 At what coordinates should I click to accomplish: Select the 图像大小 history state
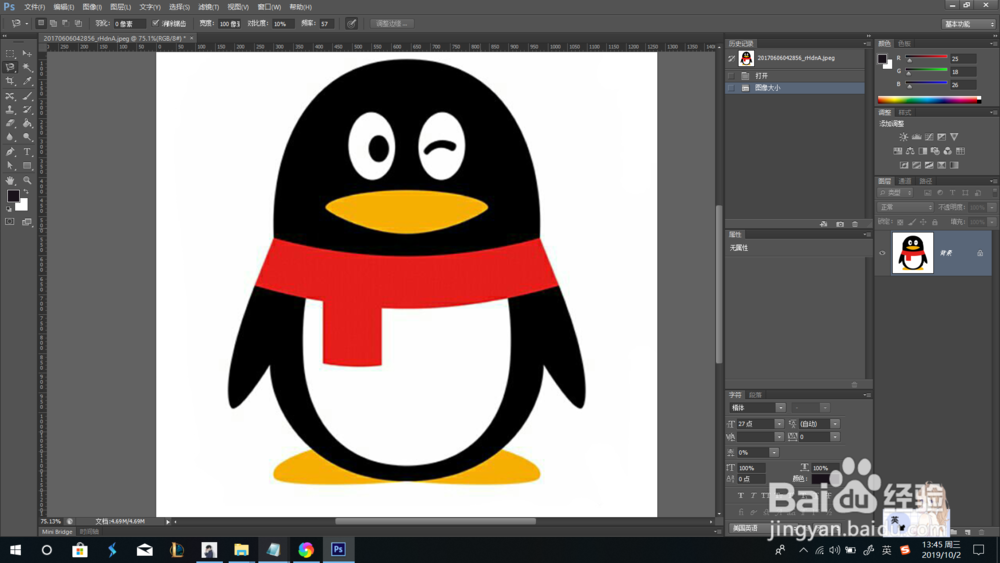tap(795, 88)
